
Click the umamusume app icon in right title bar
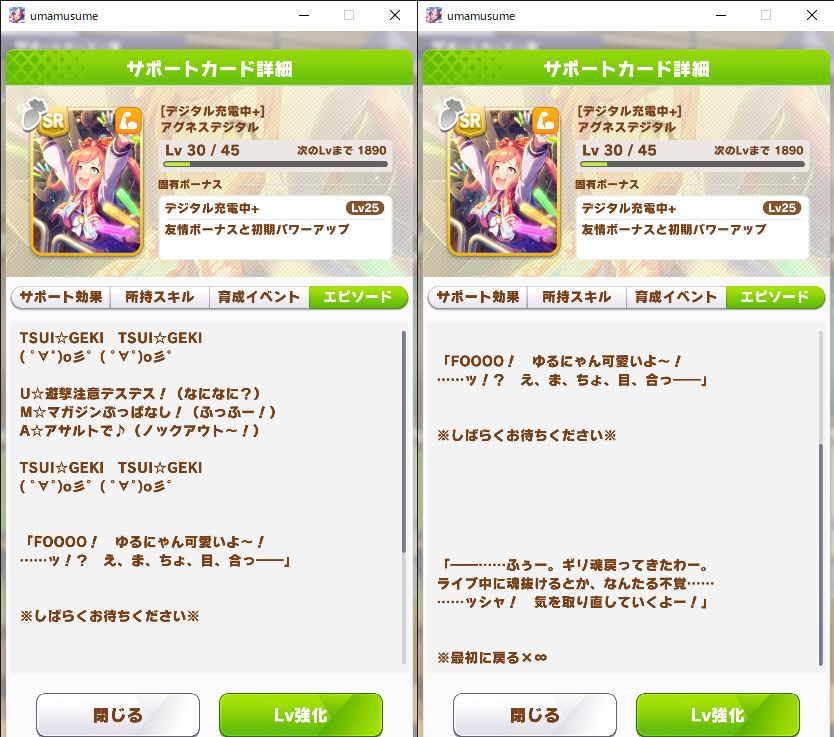tap(434, 15)
